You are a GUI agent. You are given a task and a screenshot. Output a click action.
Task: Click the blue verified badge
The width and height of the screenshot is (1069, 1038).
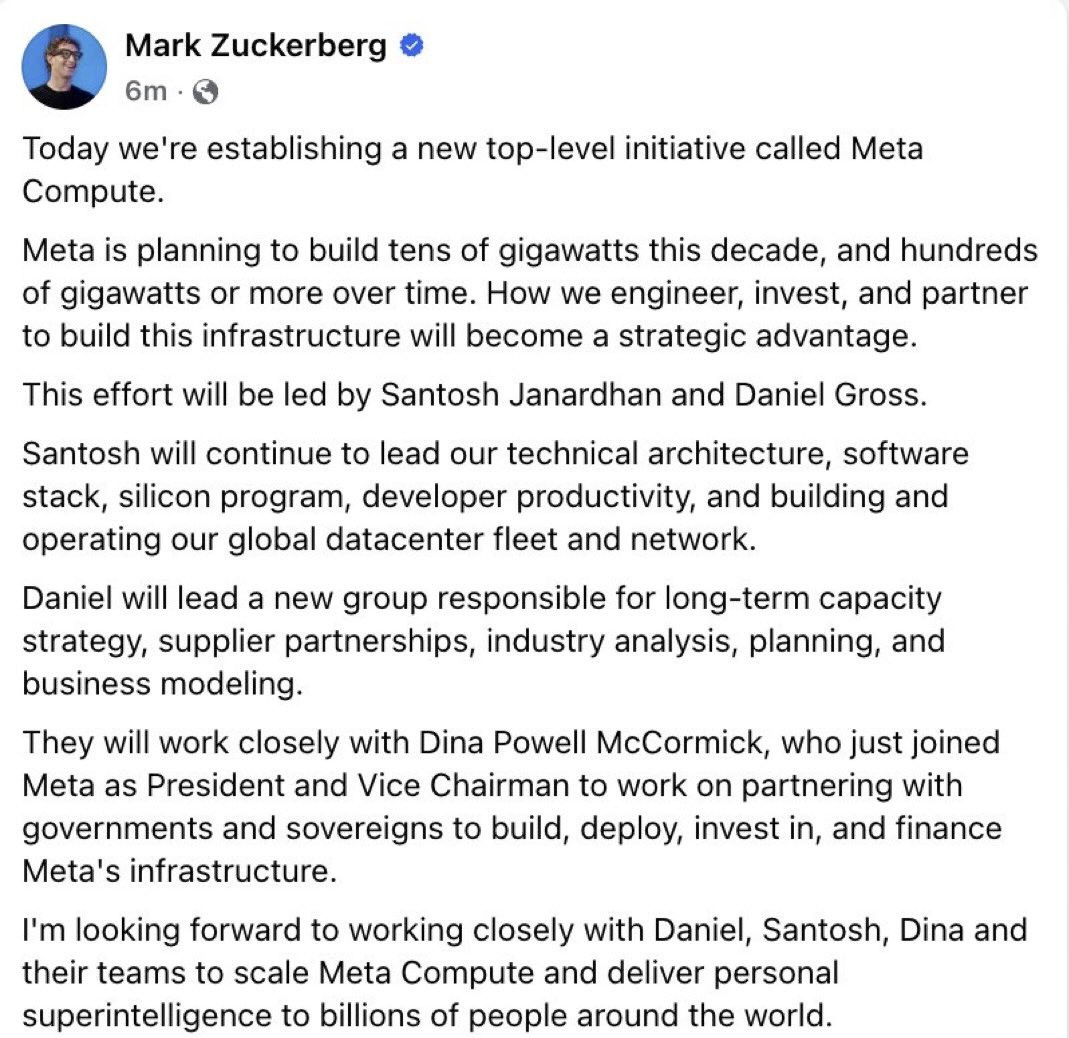[x=412, y=46]
